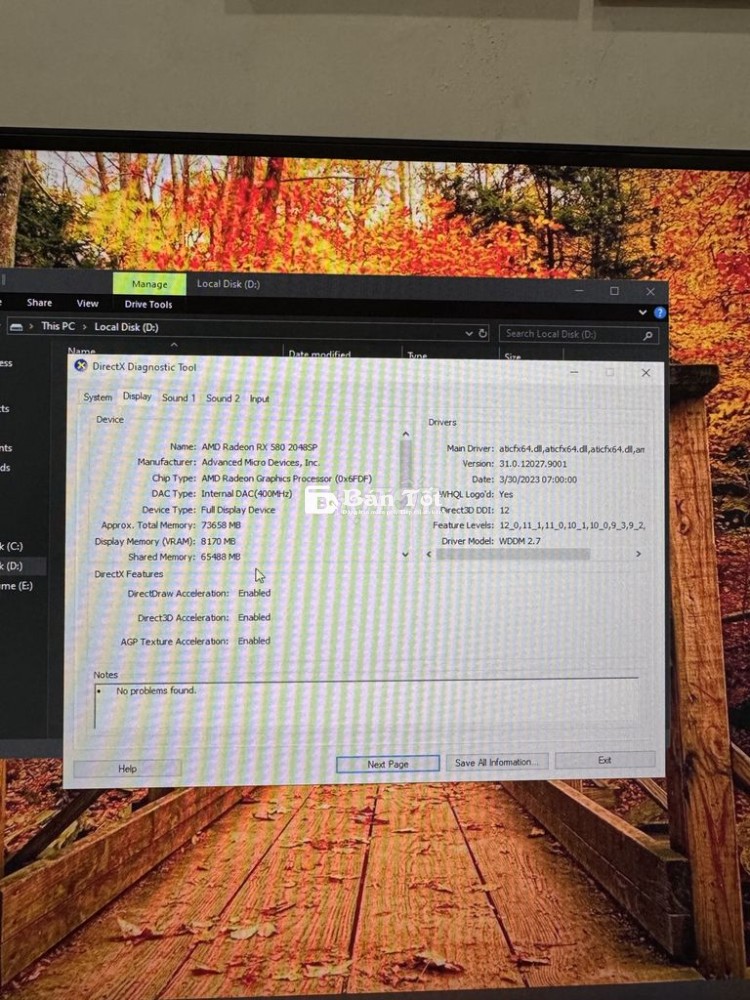Click DirectDraw Acceleration Enabled value
Screen dimensions: 750x1000
click(254, 593)
